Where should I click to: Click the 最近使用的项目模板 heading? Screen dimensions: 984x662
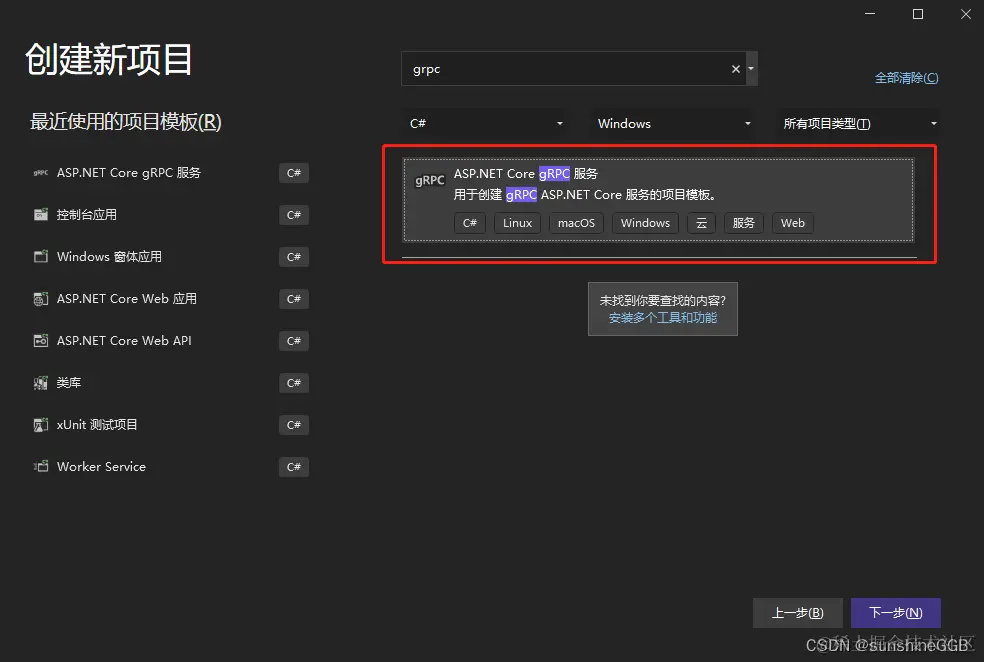(126, 121)
